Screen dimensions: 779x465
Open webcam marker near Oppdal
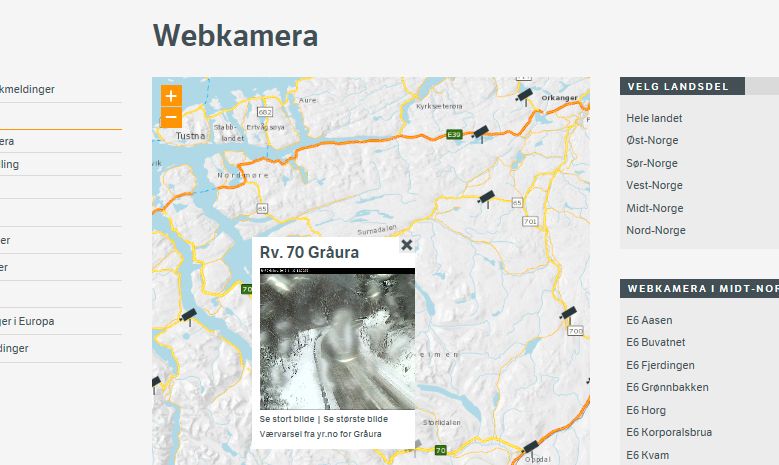[x=530, y=447]
